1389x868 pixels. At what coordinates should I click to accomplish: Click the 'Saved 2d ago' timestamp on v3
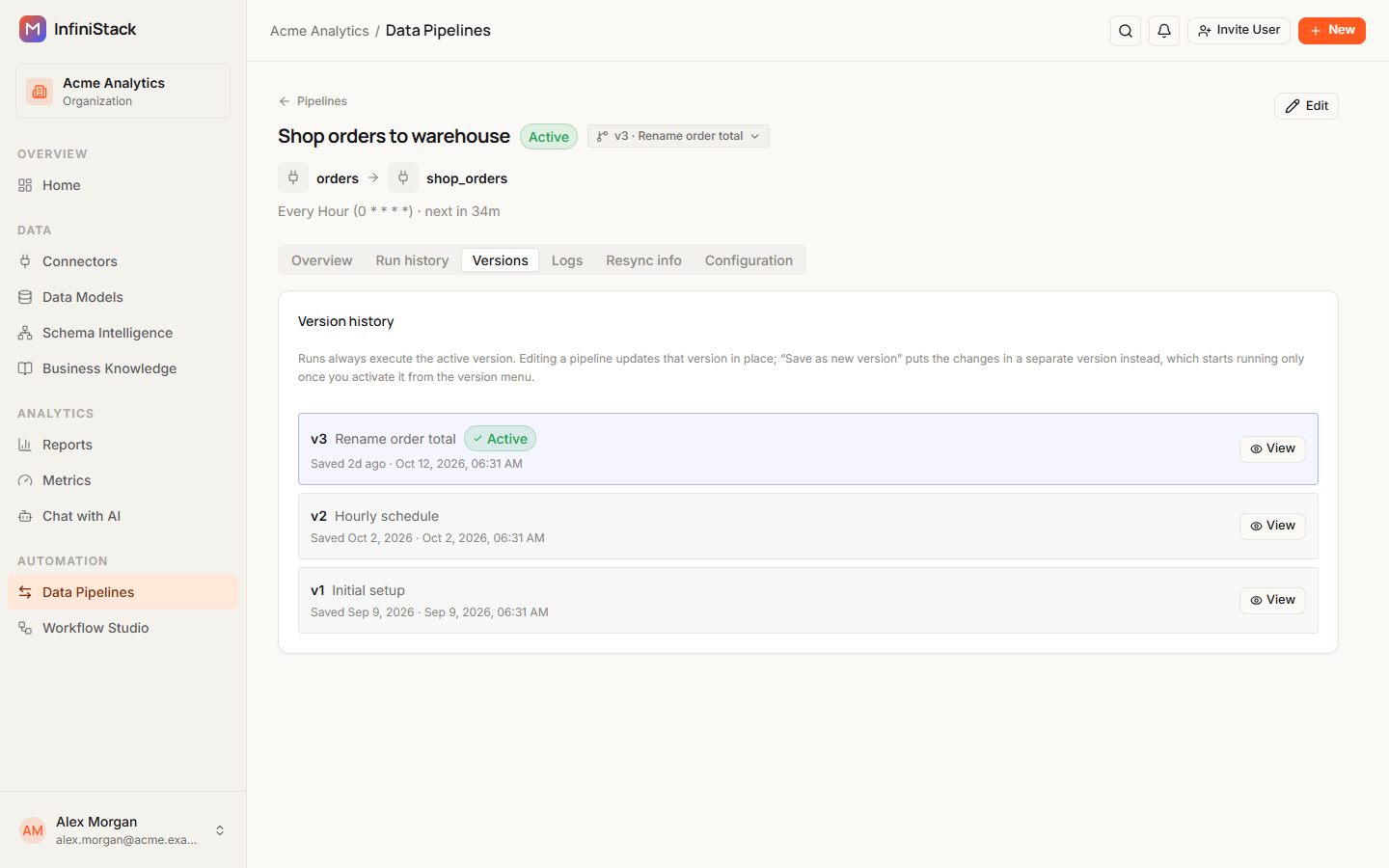[x=348, y=464]
